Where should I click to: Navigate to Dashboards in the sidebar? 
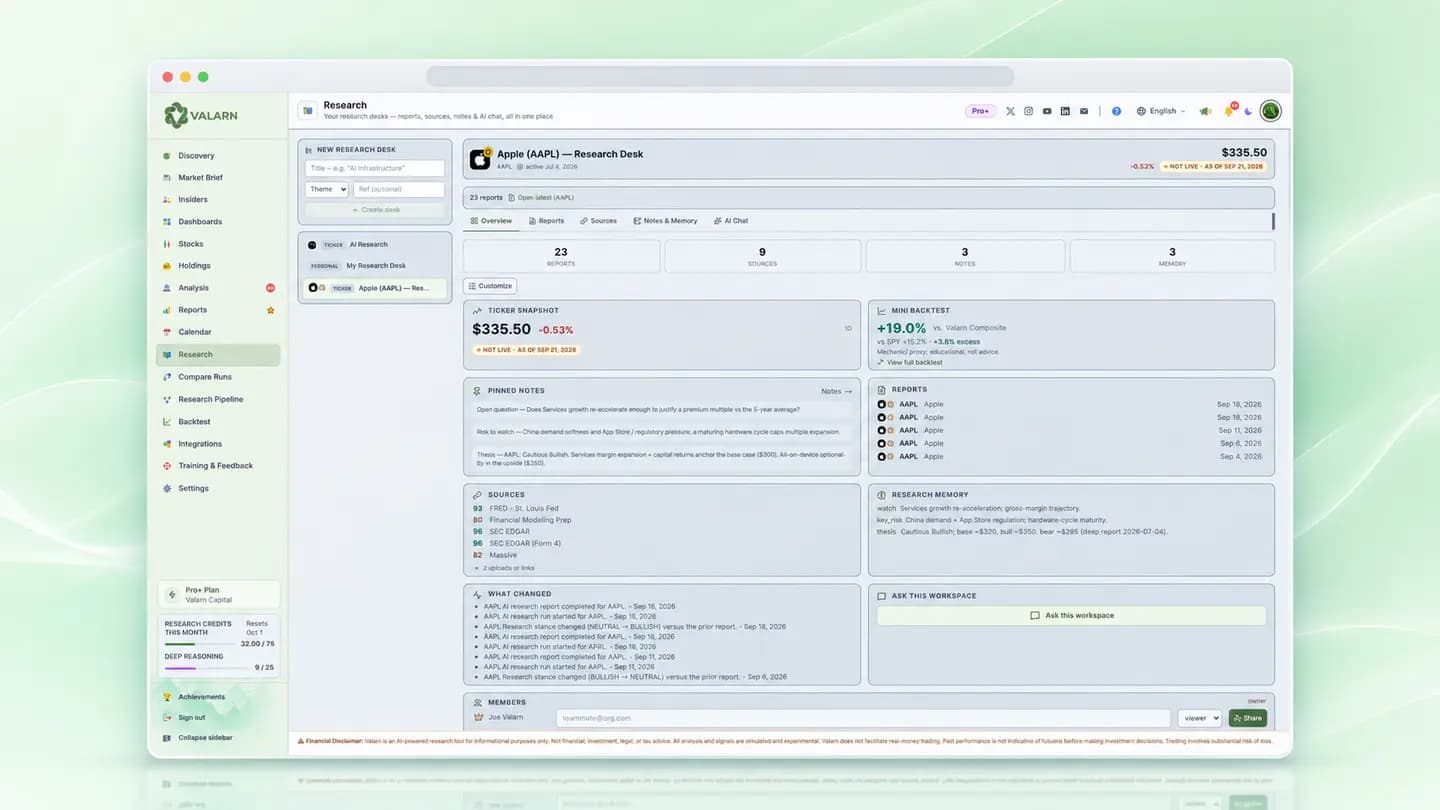(x=218, y=222)
